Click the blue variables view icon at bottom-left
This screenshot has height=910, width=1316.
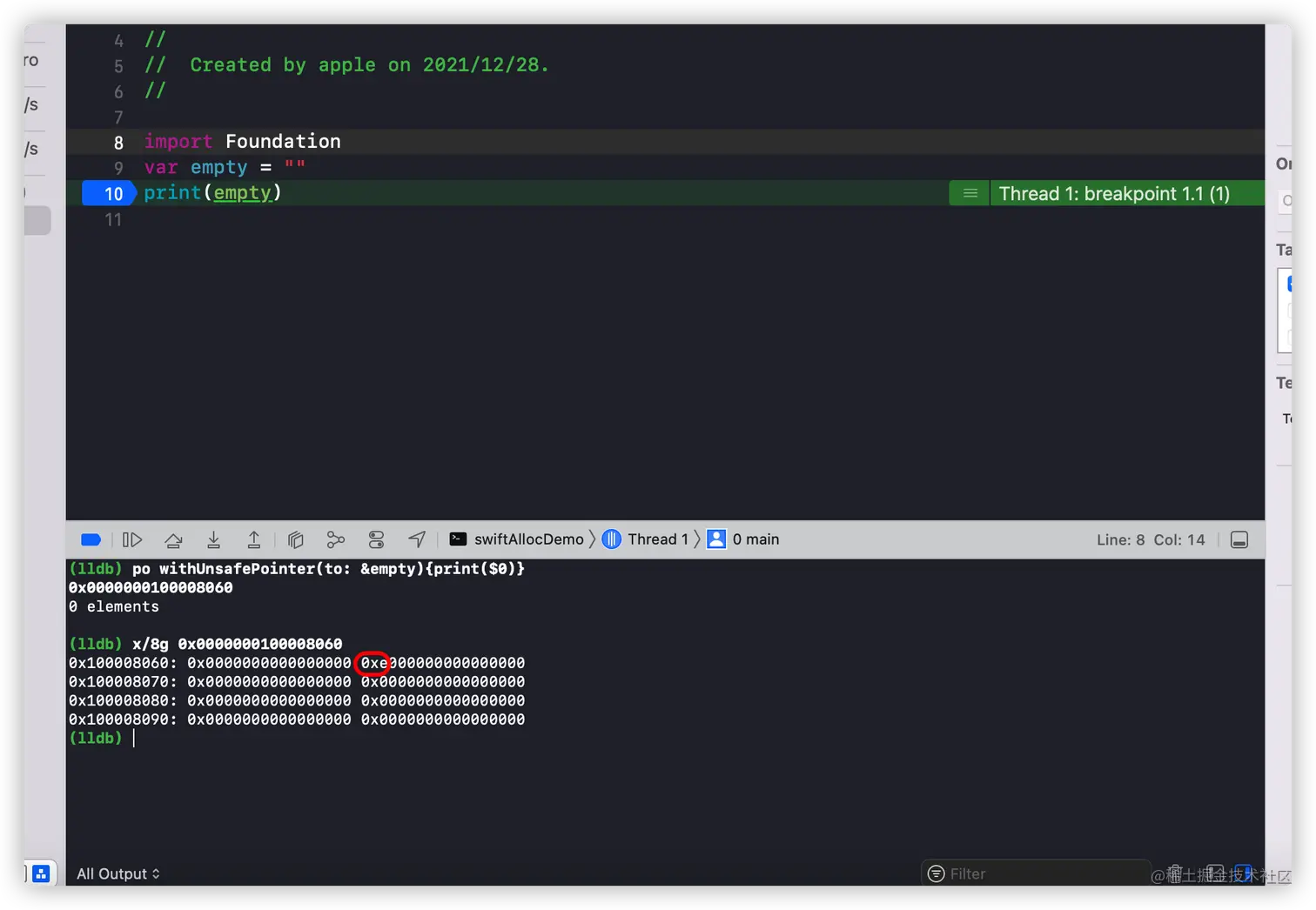41,873
